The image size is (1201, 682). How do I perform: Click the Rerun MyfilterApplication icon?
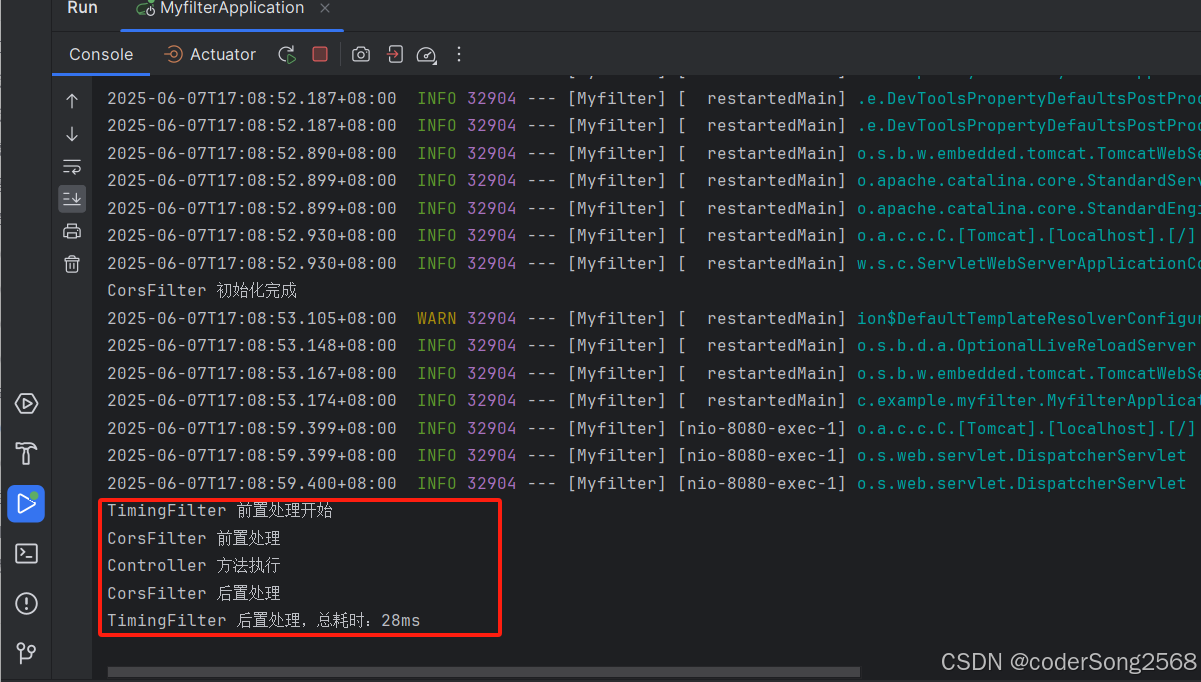tap(287, 55)
